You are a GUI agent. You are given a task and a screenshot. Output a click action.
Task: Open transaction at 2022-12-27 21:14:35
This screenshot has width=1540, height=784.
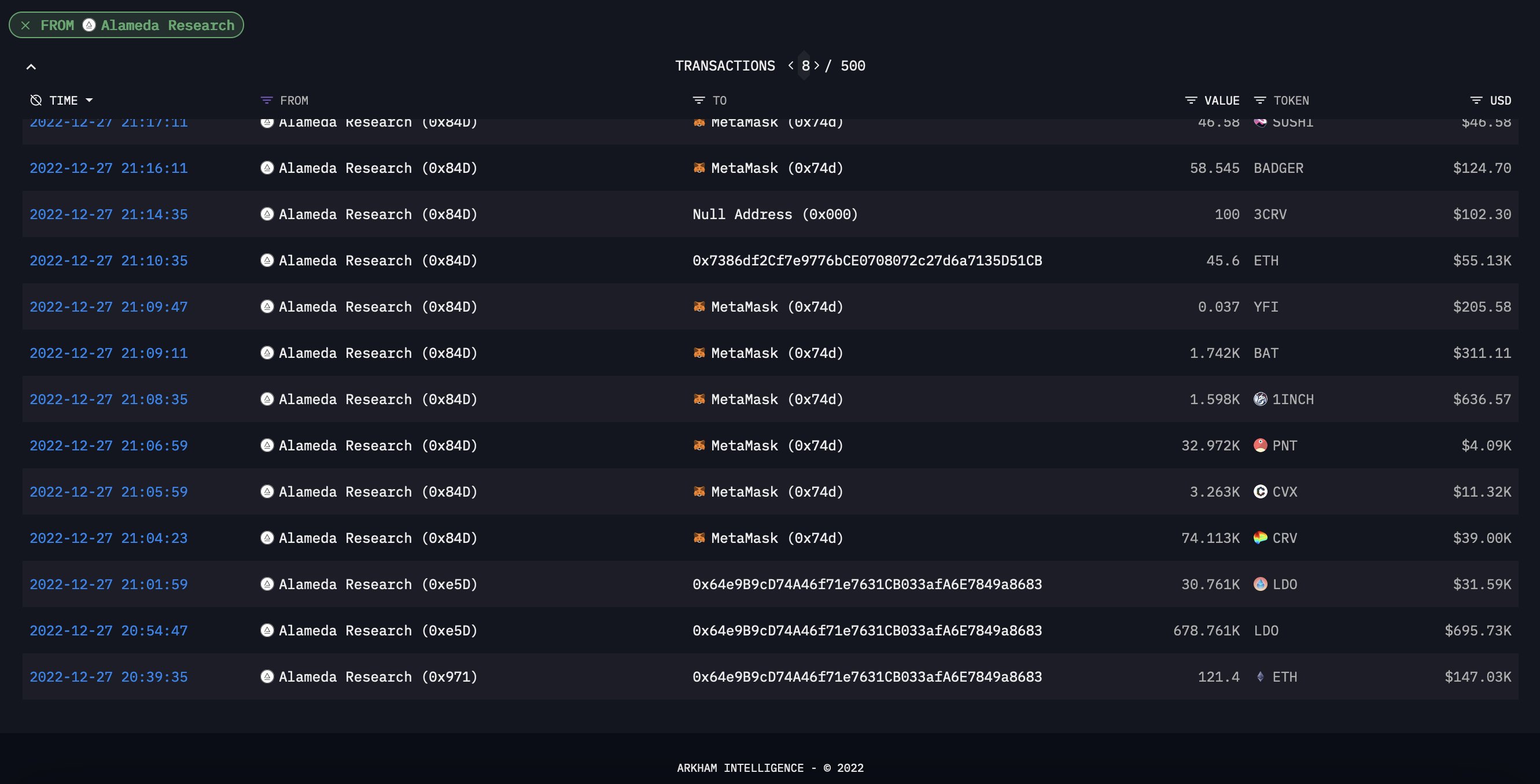[109, 214]
